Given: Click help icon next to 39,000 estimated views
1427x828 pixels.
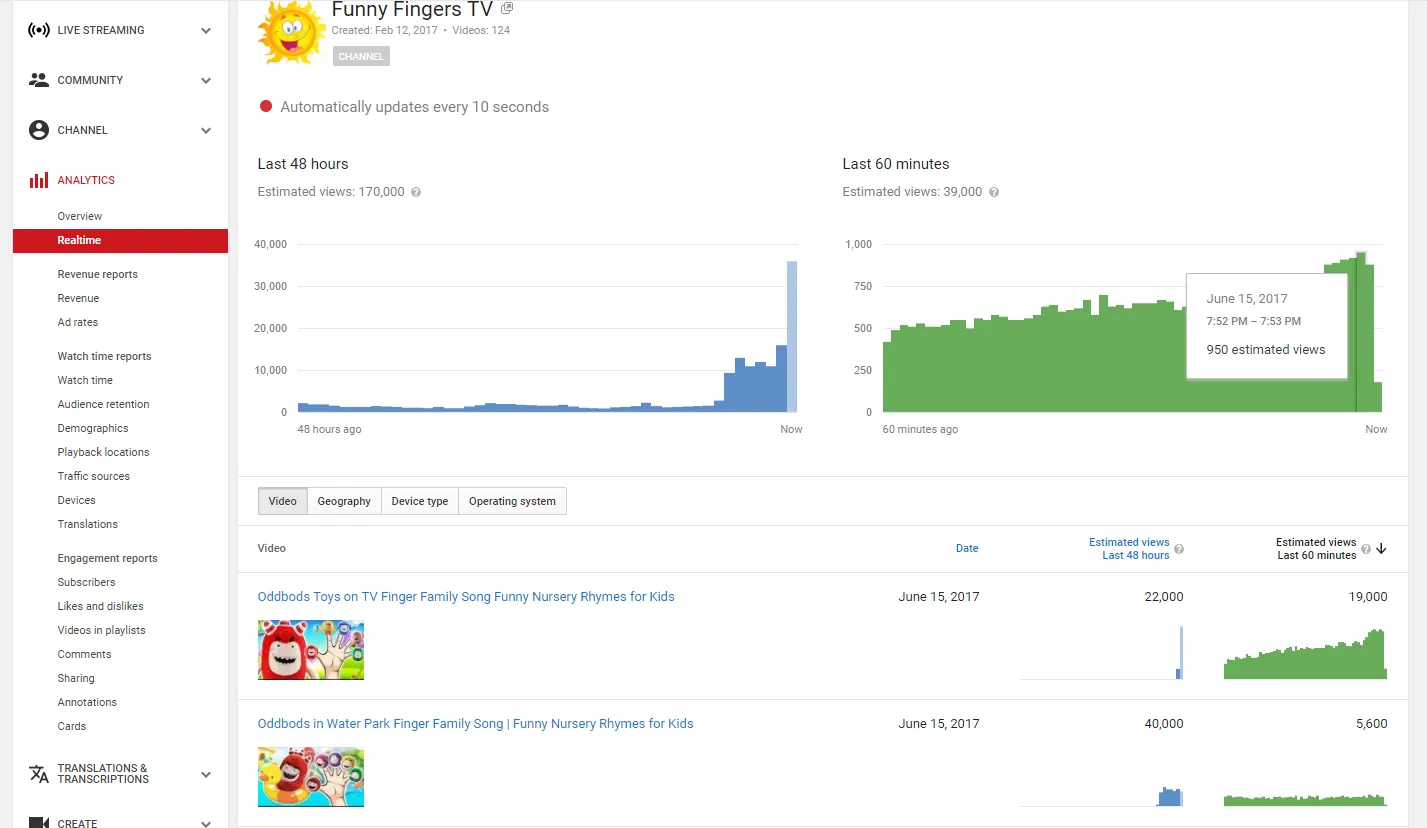Looking at the screenshot, I should click(993, 192).
